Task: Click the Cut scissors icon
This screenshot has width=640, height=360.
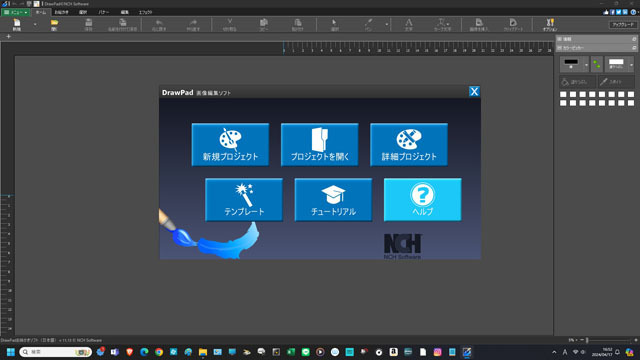Action: pyautogui.click(x=229, y=24)
